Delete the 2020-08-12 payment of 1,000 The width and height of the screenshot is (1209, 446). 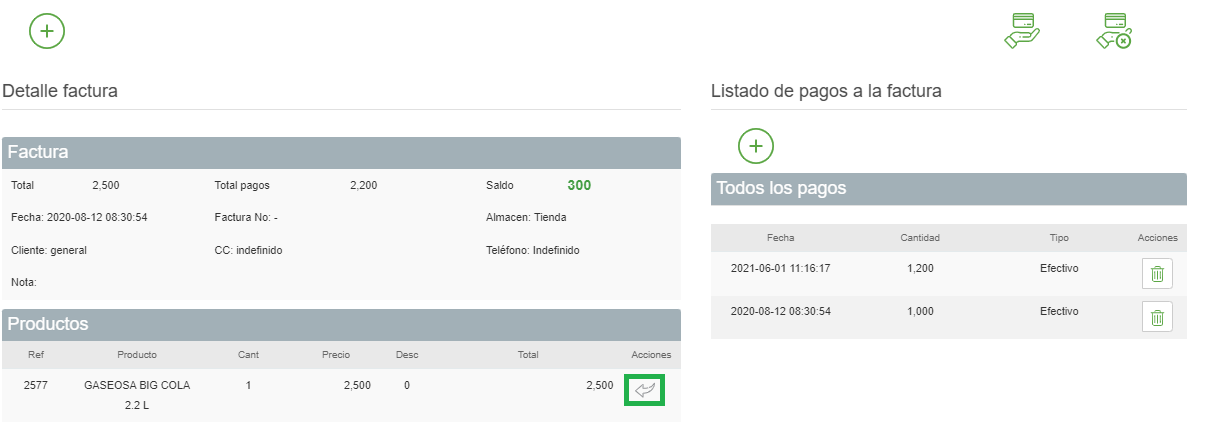[1157, 317]
